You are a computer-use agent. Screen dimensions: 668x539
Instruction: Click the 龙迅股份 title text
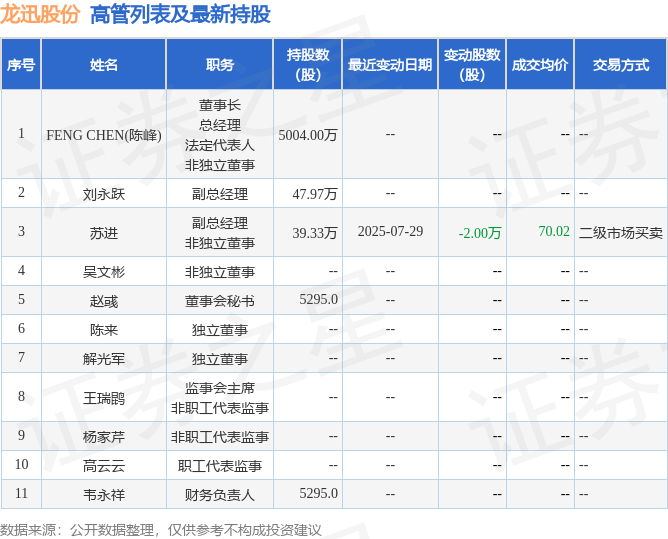click(40, 14)
